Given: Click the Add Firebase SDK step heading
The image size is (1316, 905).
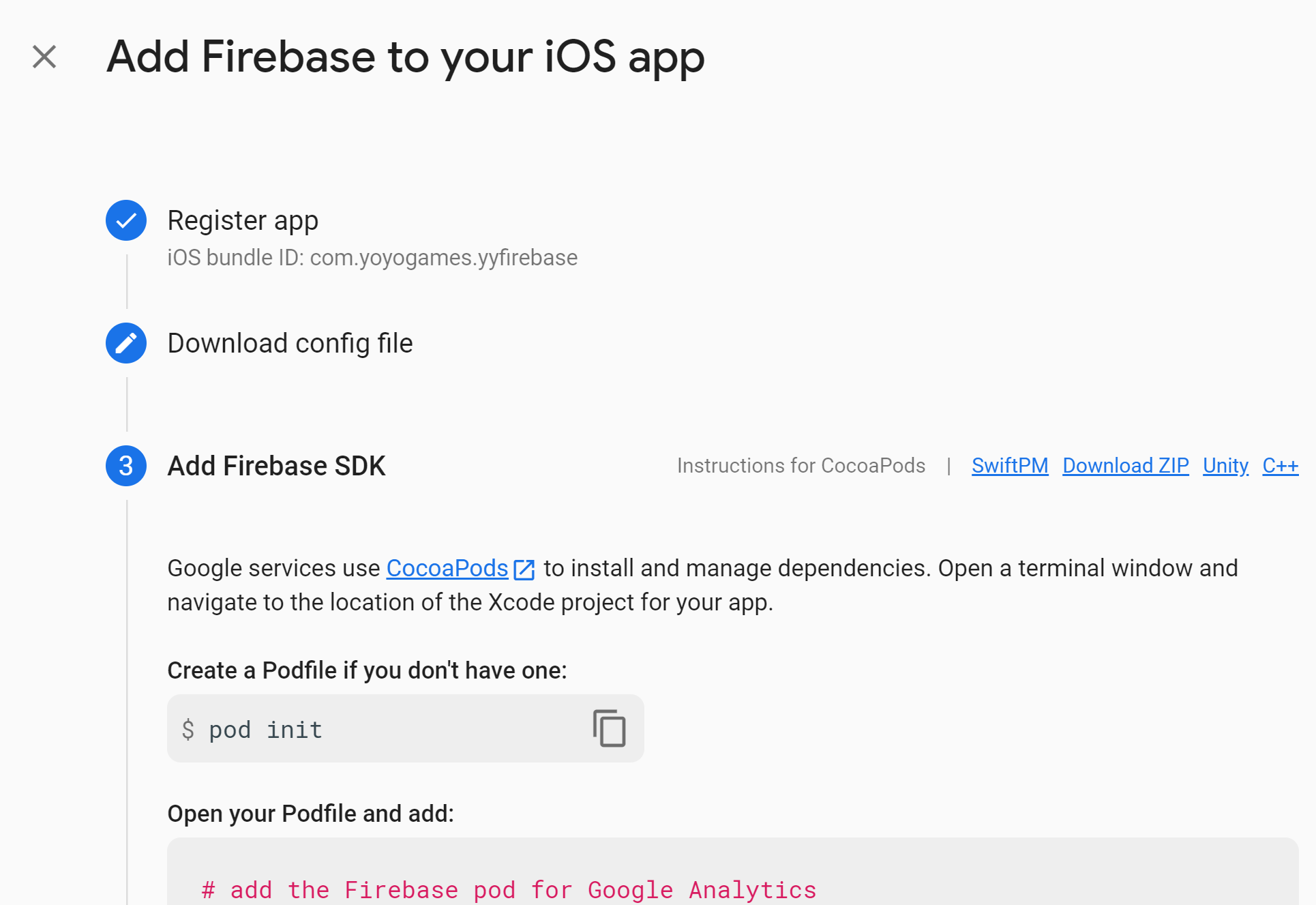Looking at the screenshot, I should tap(276, 466).
